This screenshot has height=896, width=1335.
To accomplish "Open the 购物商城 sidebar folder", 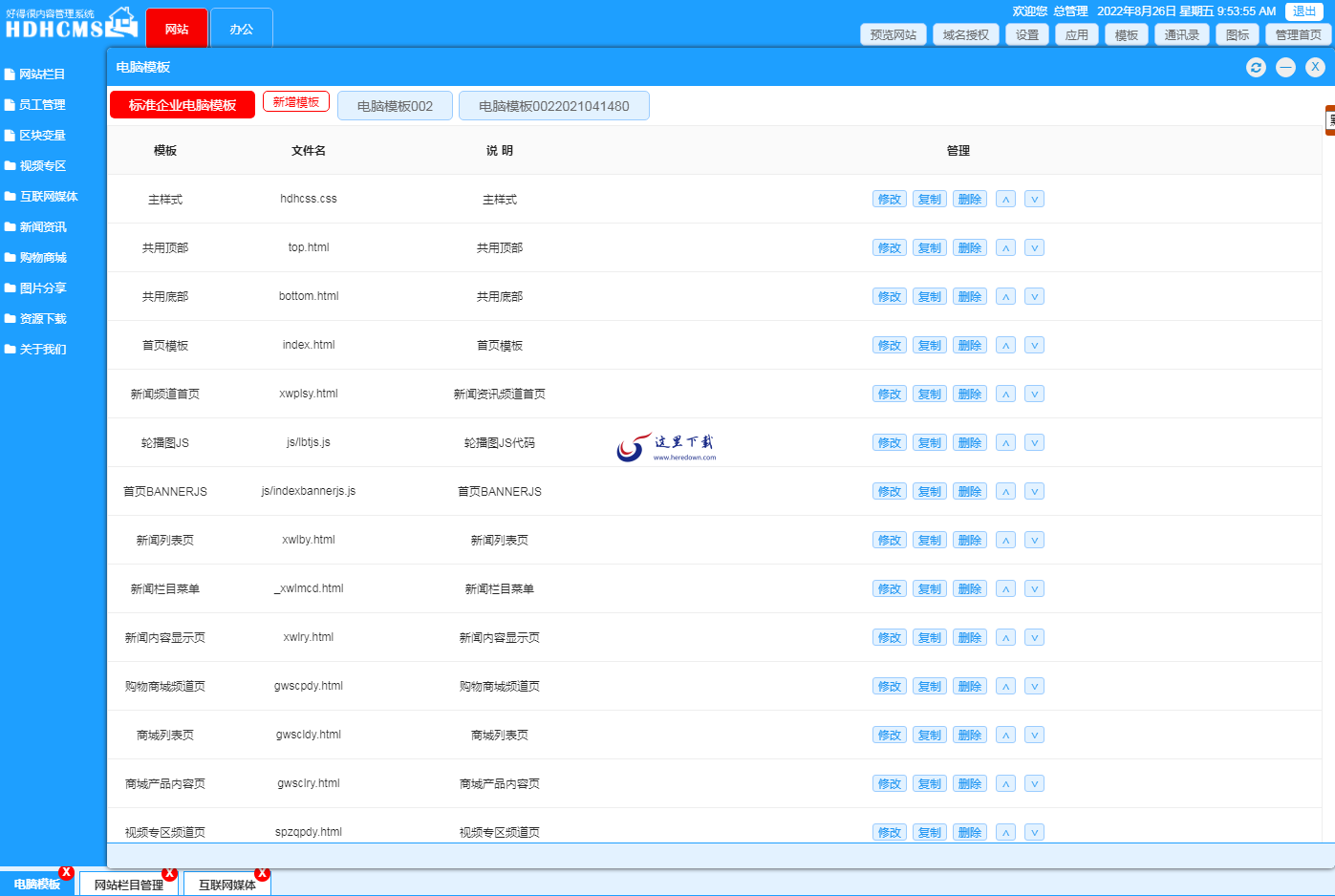I will pyautogui.click(x=42, y=257).
